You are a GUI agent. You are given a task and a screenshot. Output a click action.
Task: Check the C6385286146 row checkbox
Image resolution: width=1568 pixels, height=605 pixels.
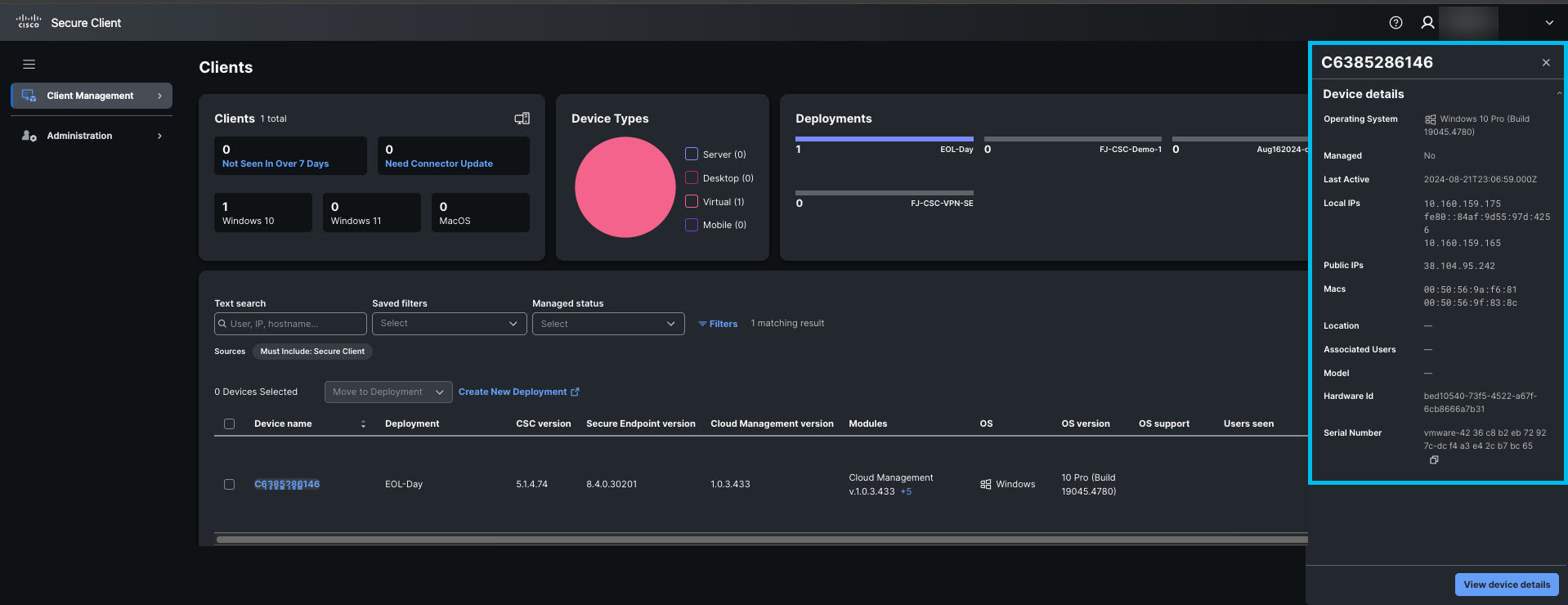coord(229,484)
